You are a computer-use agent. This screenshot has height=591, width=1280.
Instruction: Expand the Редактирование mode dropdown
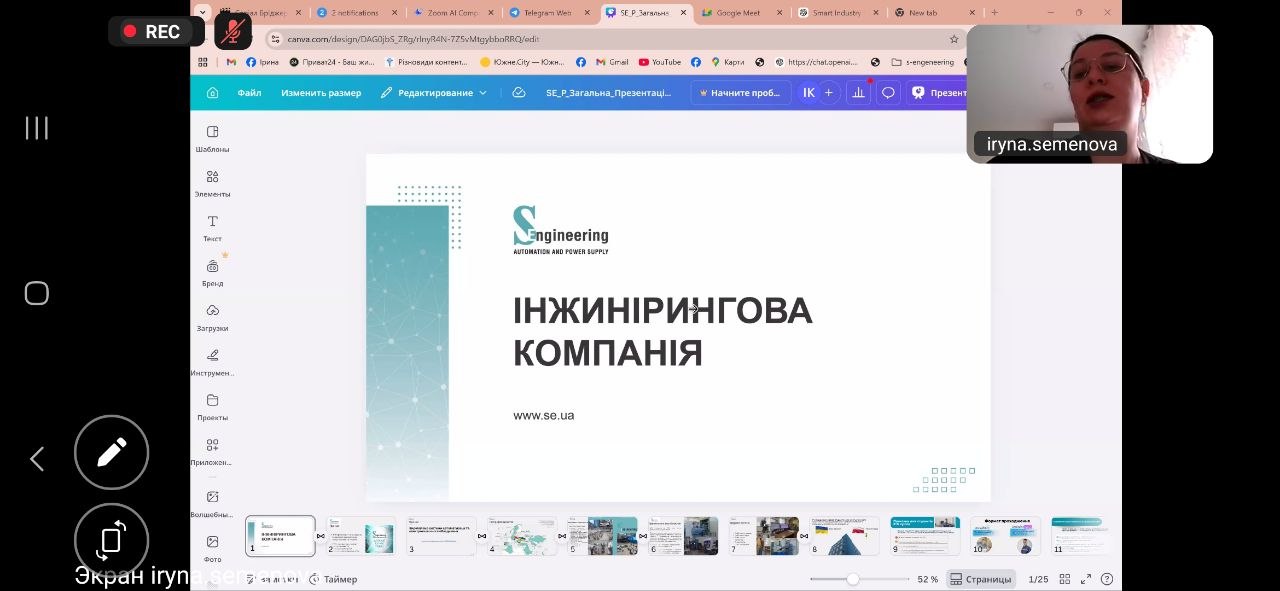(434, 93)
